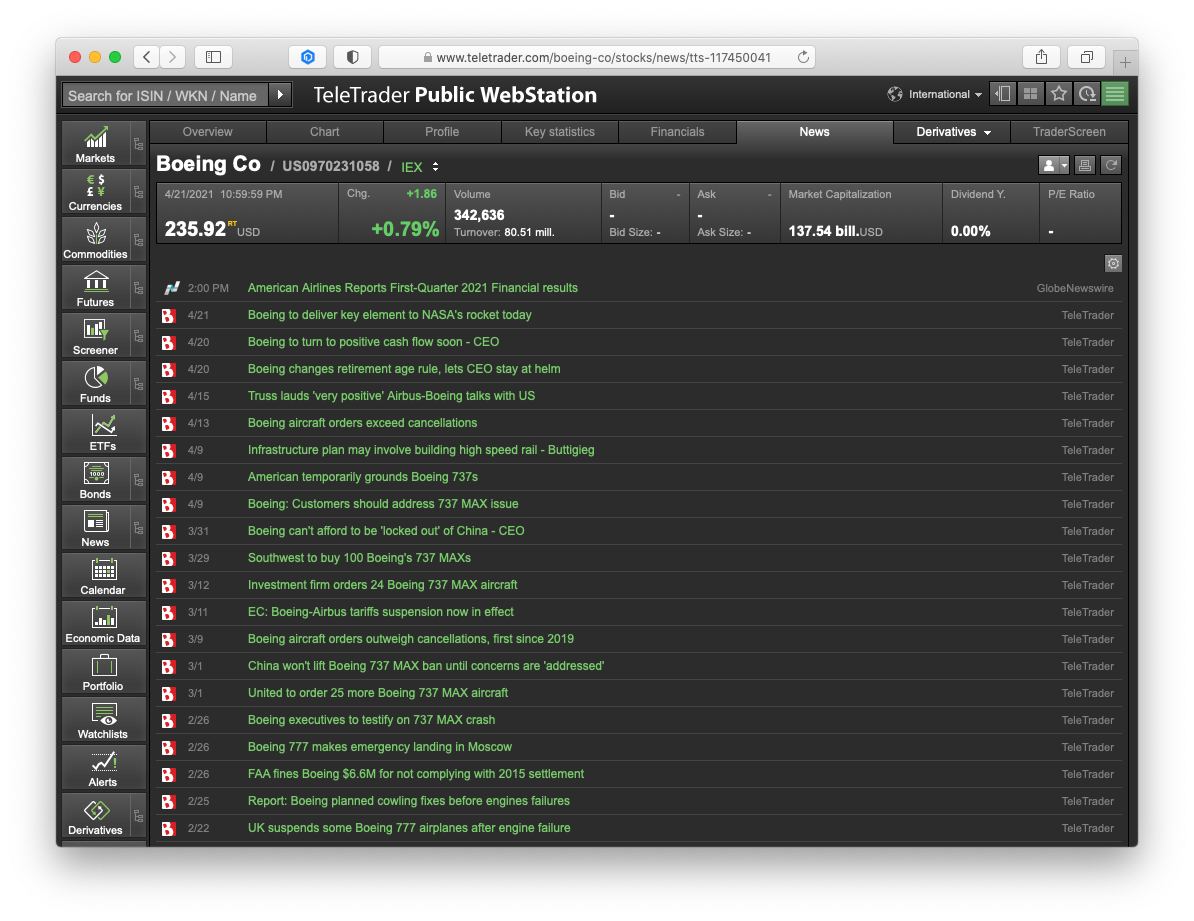
Task: Click the collapse sidebar panel icon in header
Action: click(x=1003, y=94)
